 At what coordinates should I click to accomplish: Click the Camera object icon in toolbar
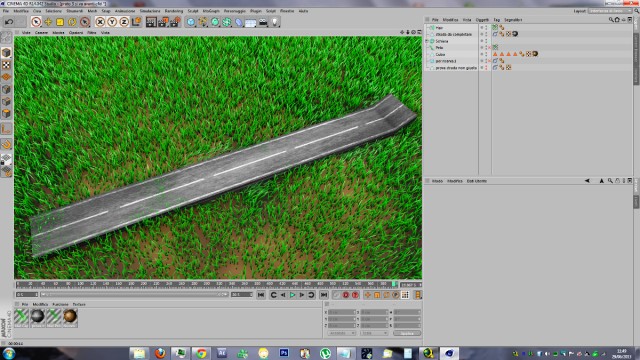pyautogui.click(x=263, y=22)
